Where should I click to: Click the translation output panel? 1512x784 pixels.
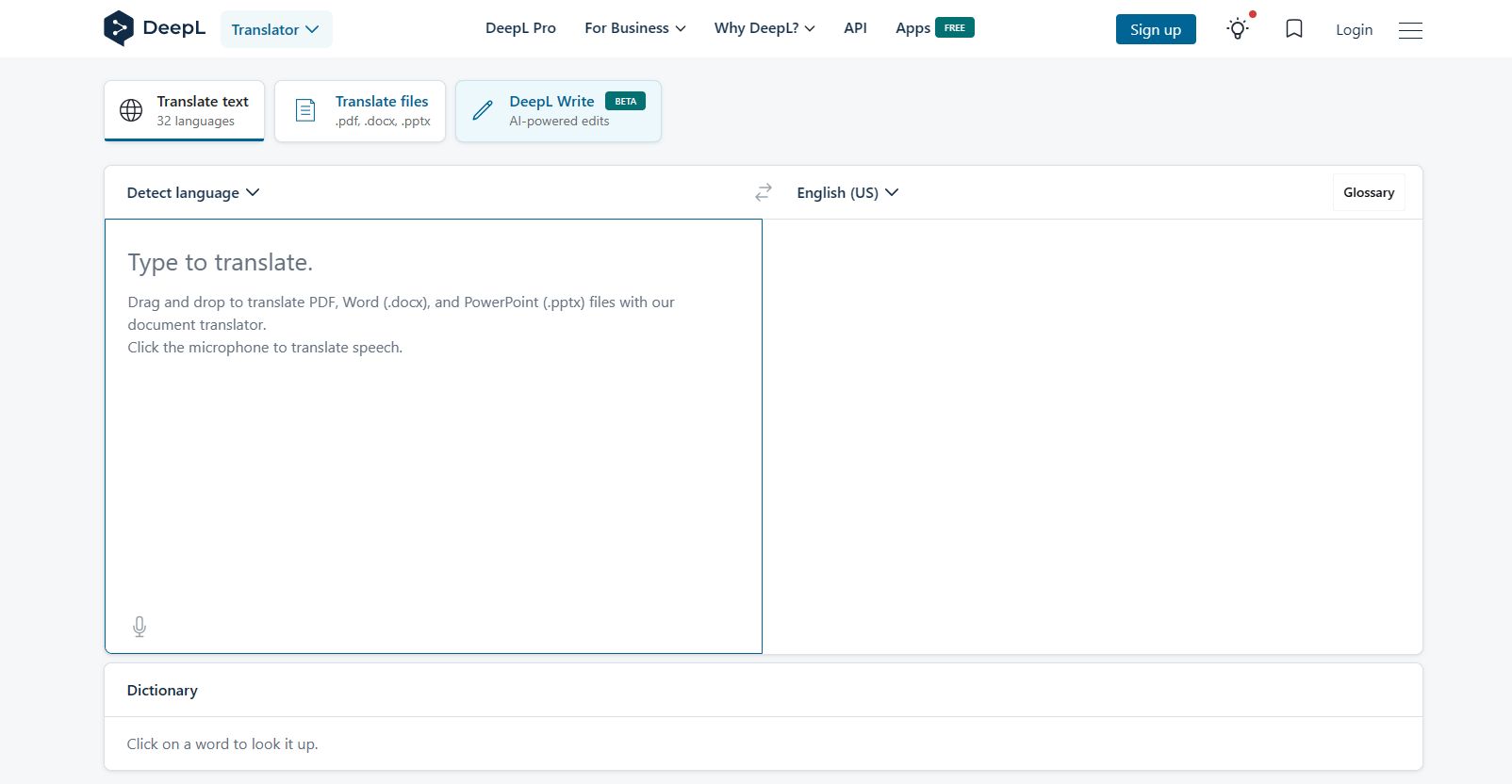[x=1093, y=436]
